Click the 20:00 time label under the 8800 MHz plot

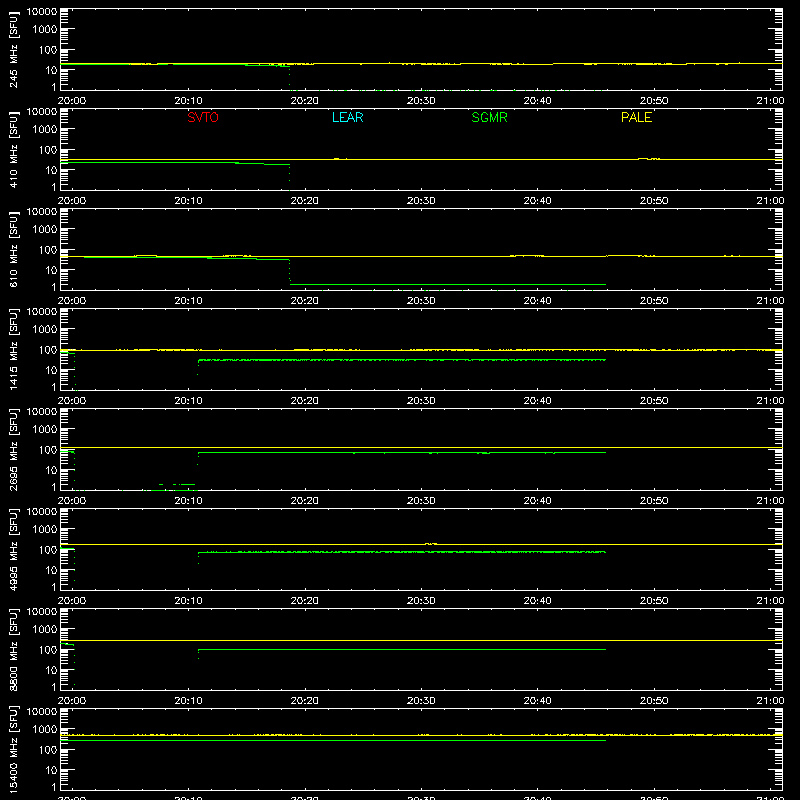tap(72, 701)
